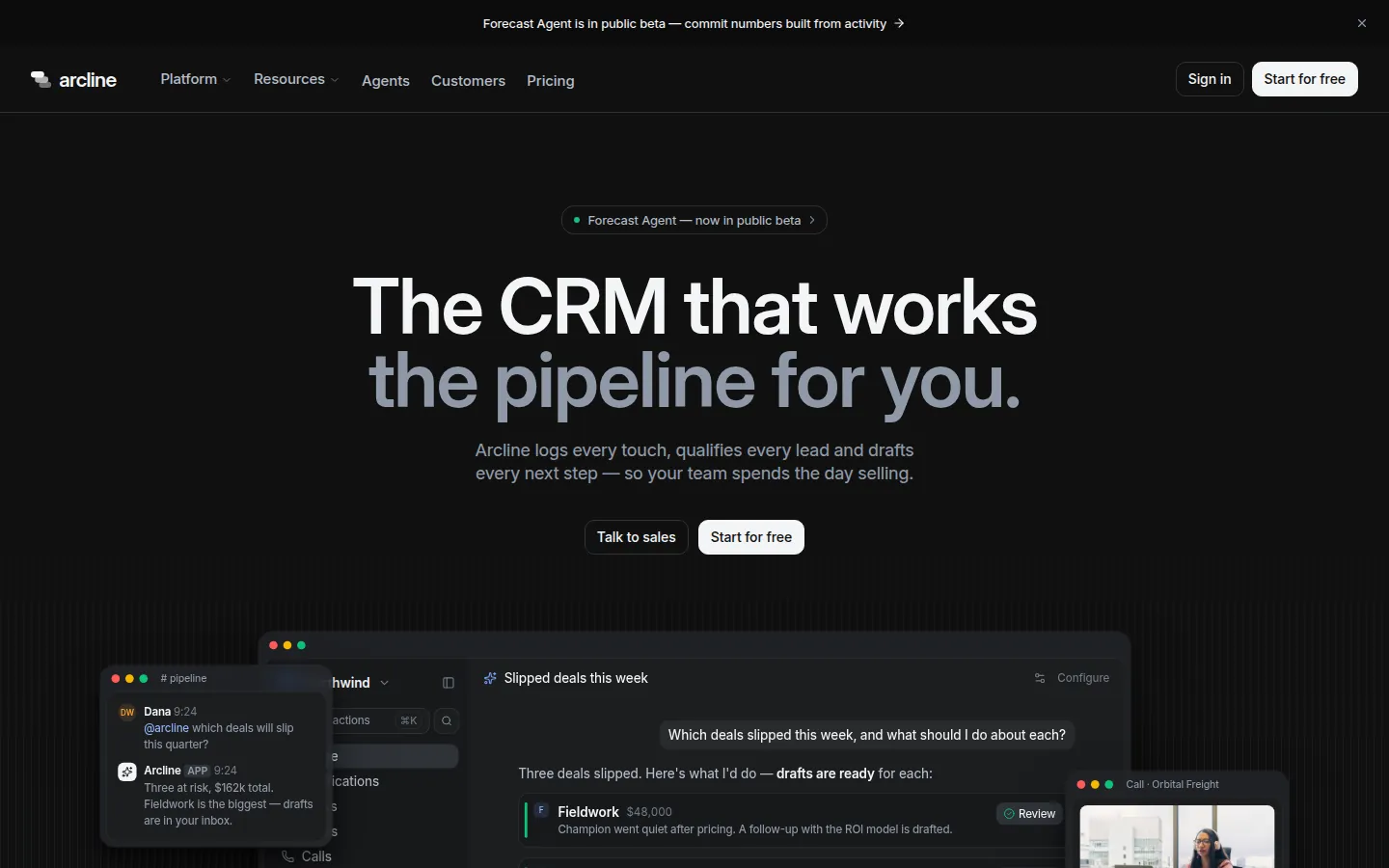This screenshot has width=1389, height=868.
Task: Click the green dot of the main app window
Action: (x=301, y=645)
